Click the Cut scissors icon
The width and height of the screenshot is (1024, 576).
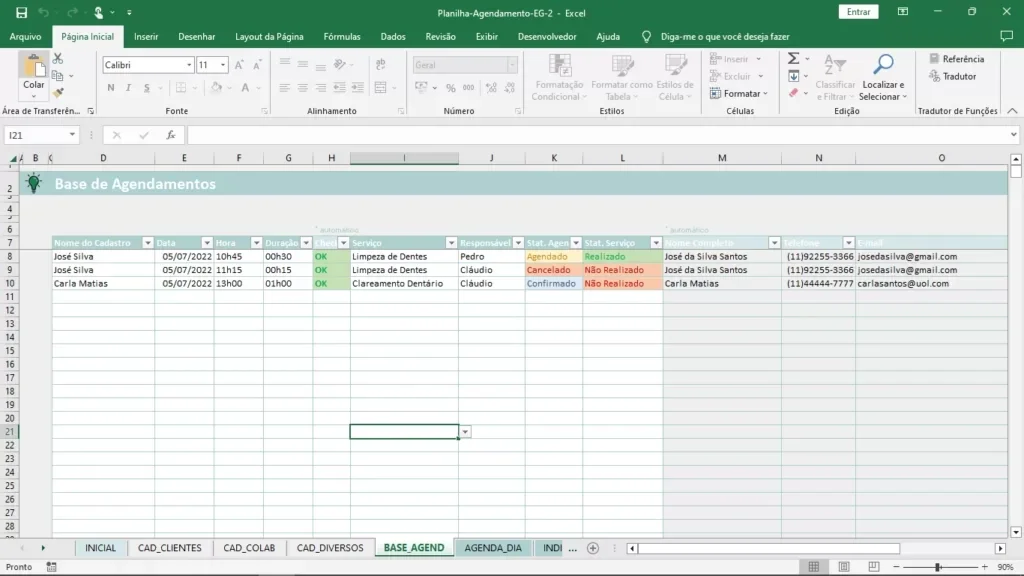[x=58, y=59]
